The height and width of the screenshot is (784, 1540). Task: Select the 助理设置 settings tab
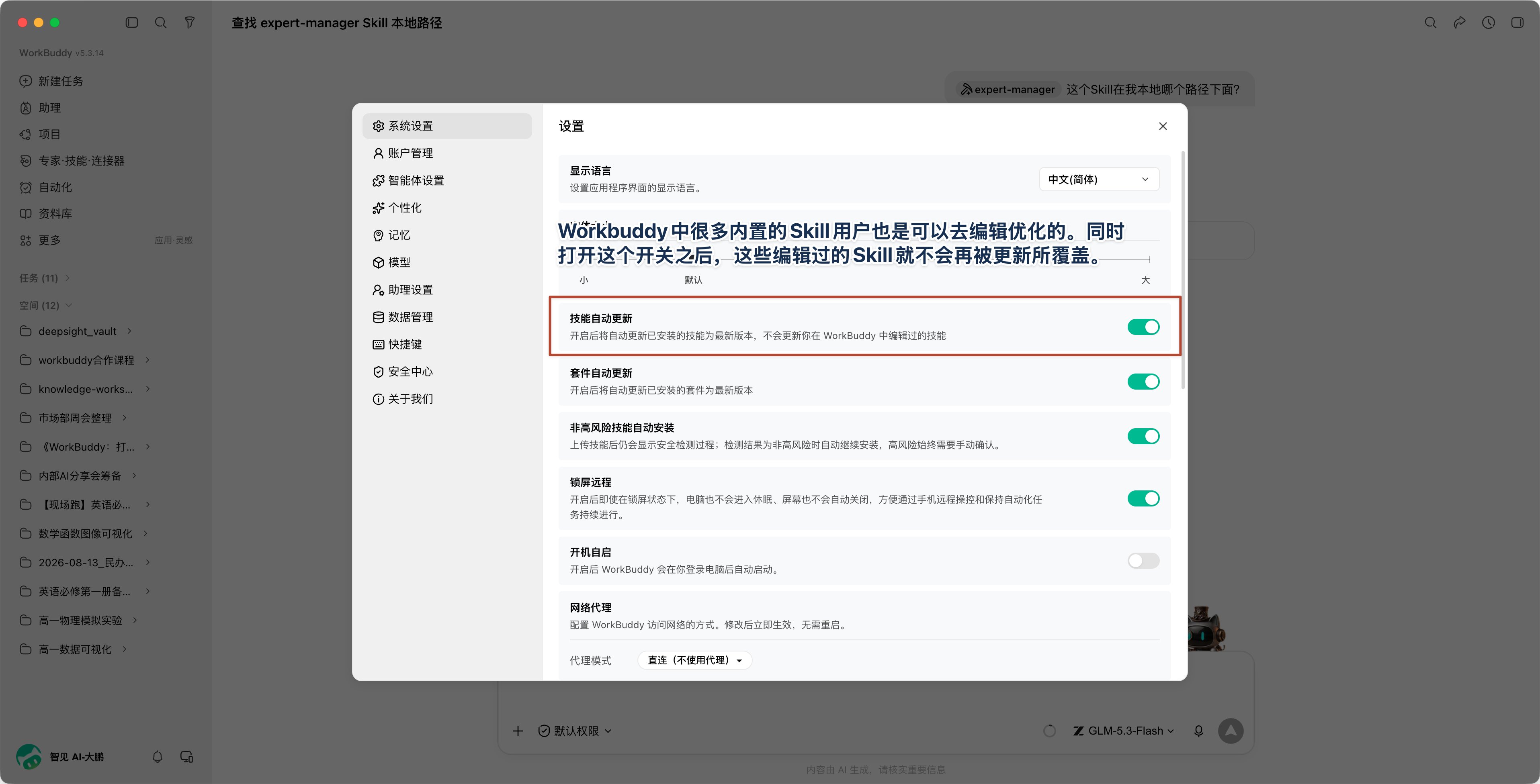[x=446, y=290]
